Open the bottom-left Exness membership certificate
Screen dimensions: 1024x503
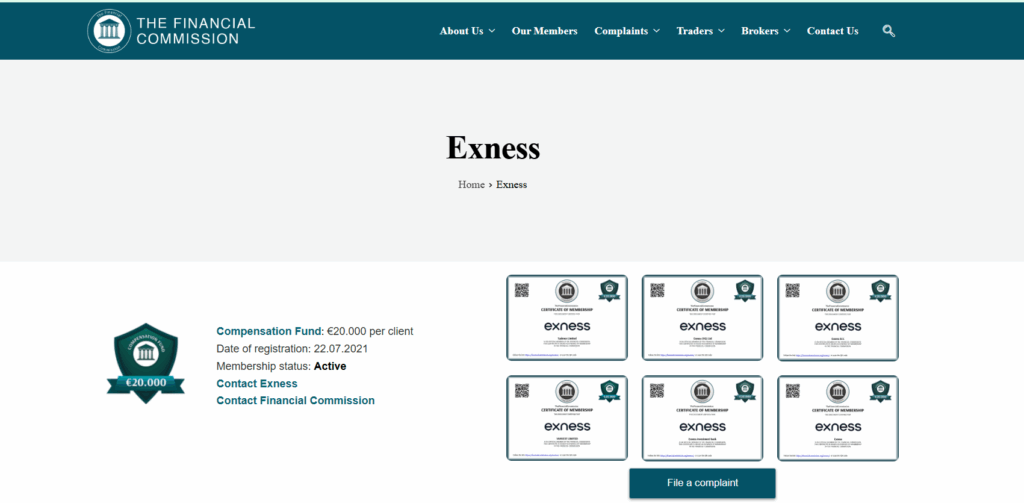[567, 418]
